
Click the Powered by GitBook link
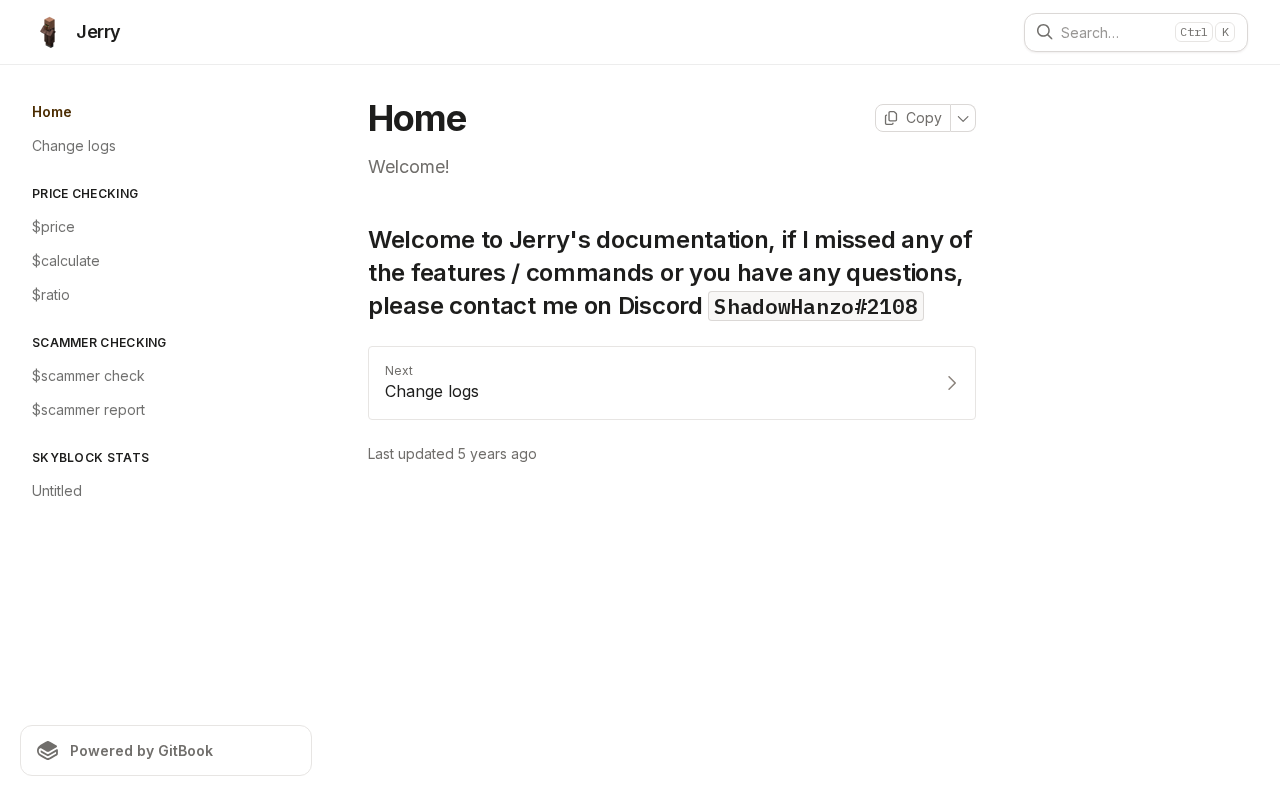166,751
